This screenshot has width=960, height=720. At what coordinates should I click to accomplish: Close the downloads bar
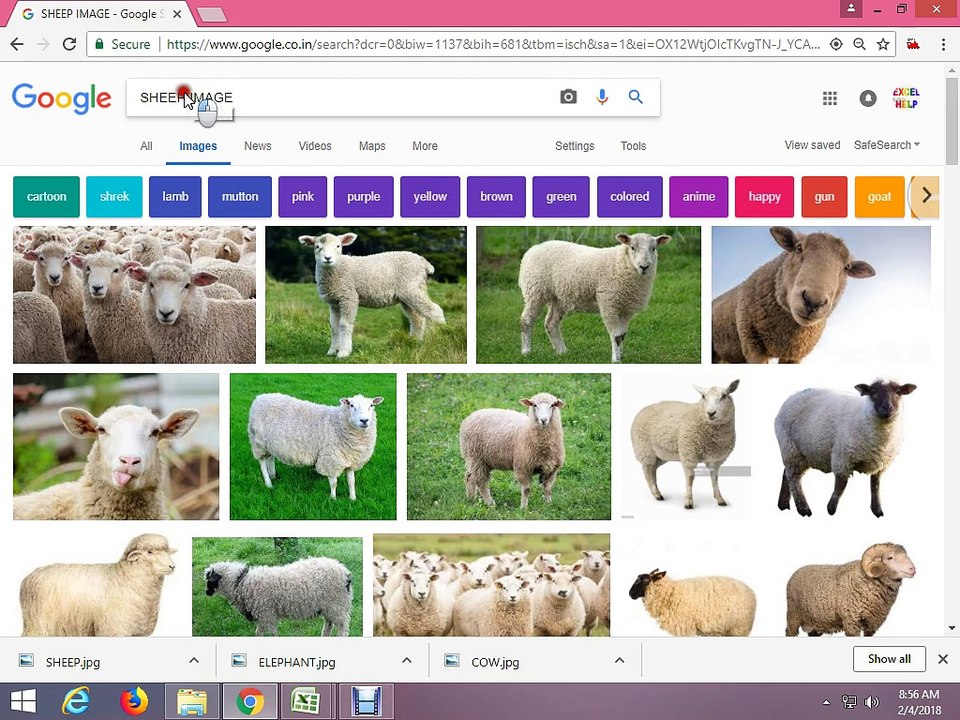click(x=943, y=659)
